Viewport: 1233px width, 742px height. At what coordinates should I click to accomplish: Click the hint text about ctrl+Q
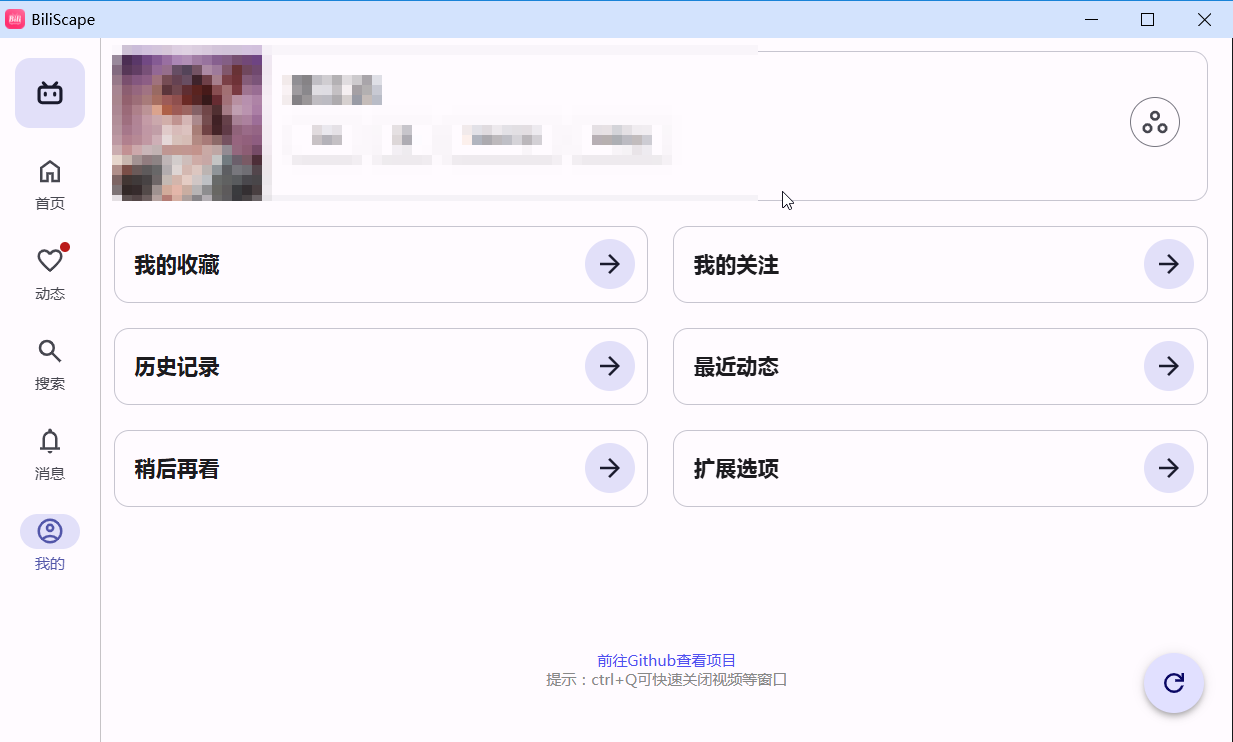click(667, 680)
